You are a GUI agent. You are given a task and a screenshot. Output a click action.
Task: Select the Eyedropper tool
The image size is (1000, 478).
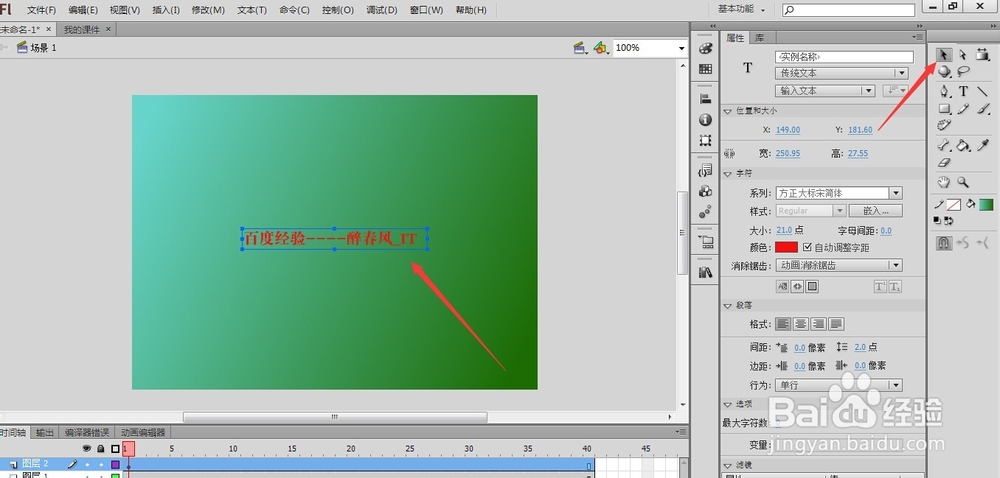click(983, 145)
